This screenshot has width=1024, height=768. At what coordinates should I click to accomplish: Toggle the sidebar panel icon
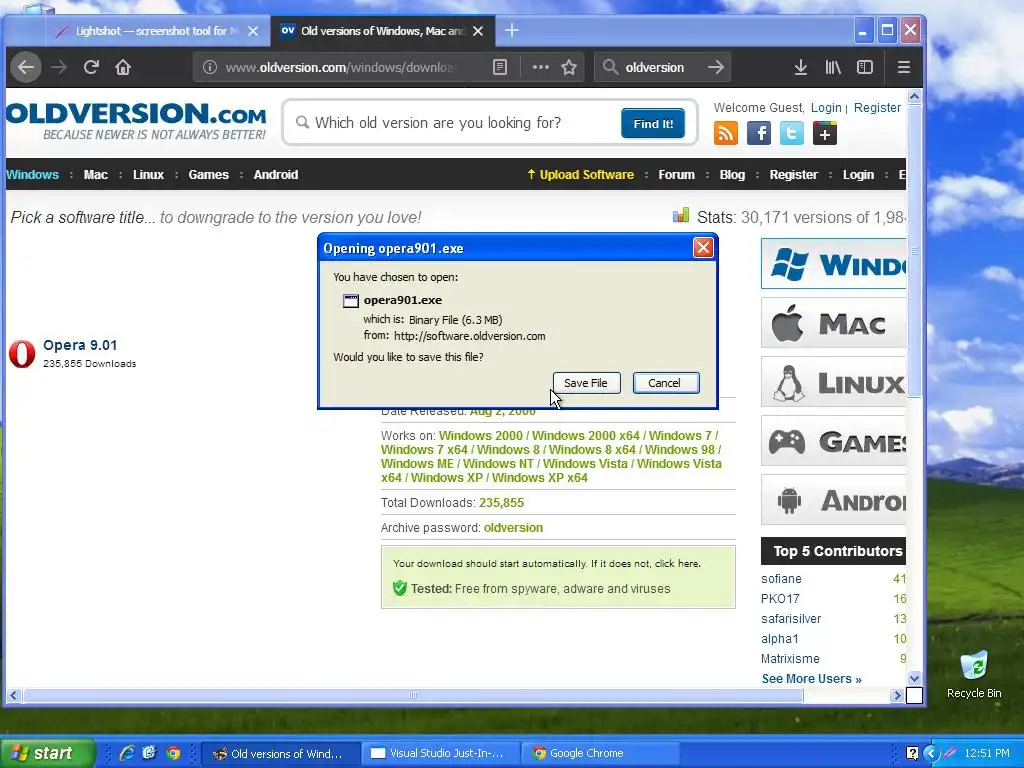coord(865,67)
